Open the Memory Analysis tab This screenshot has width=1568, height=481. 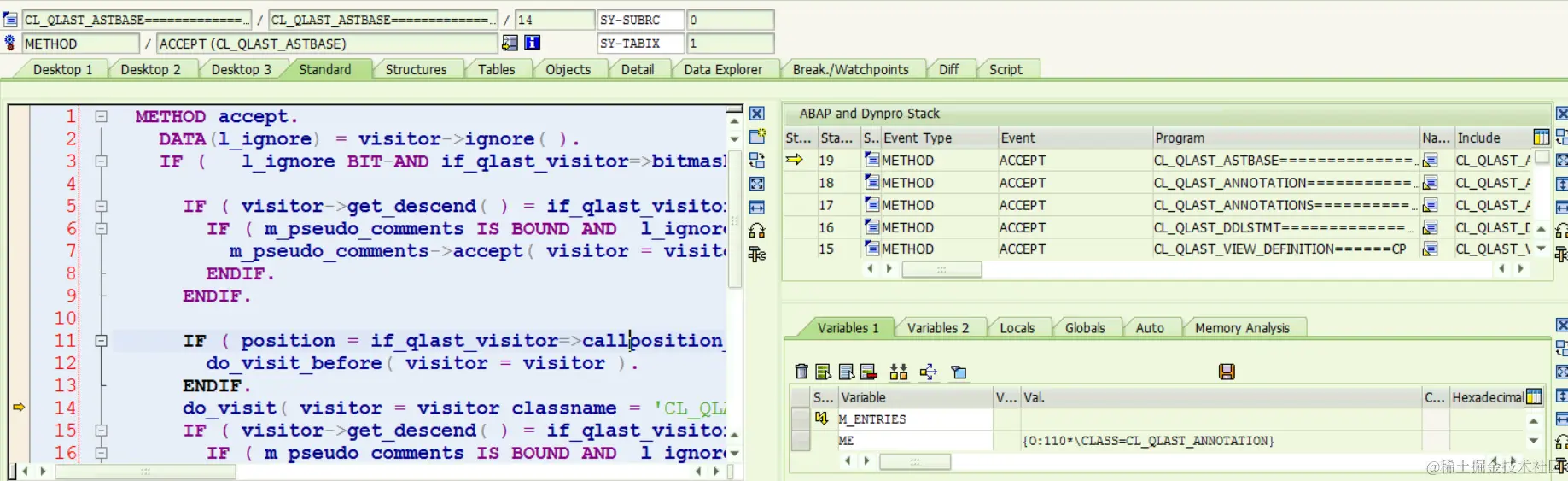[1242, 327]
